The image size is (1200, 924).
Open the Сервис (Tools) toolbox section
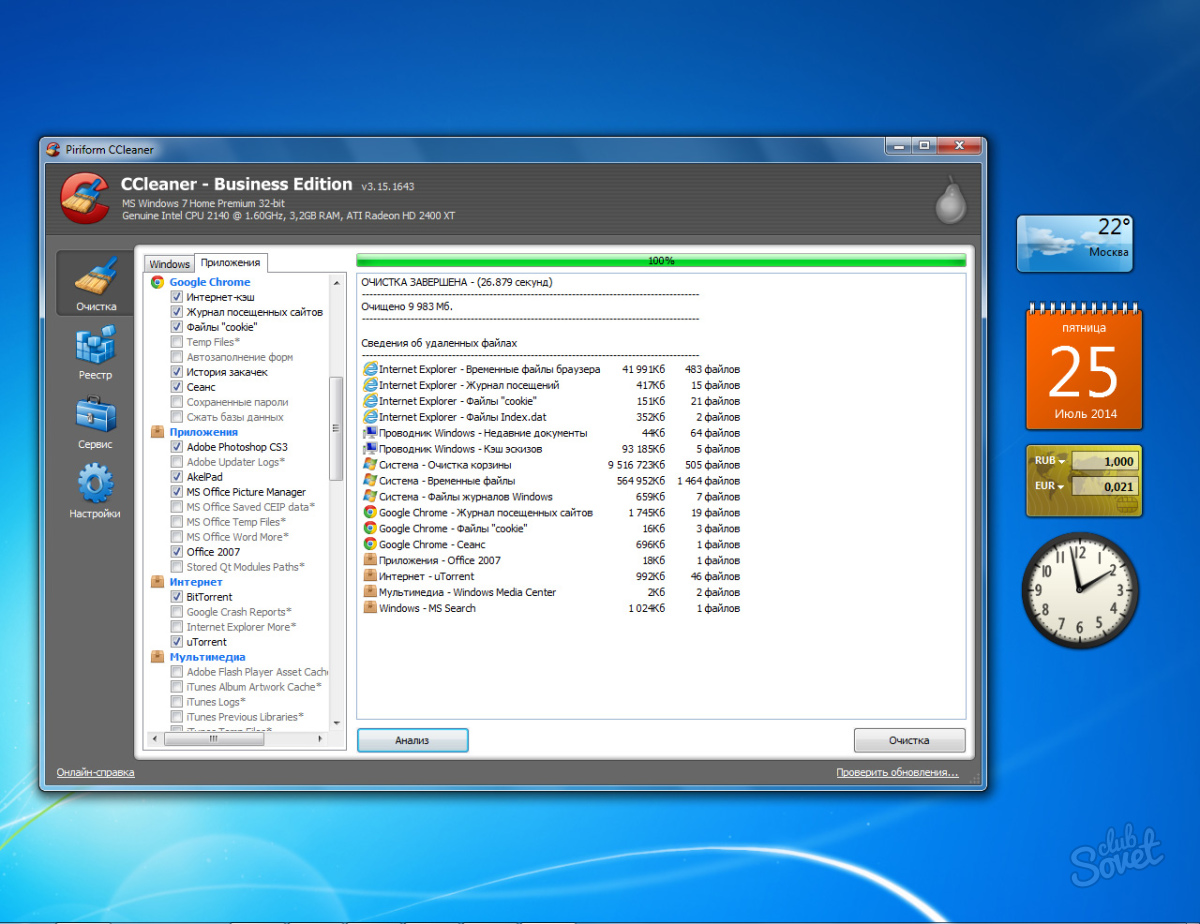pos(96,422)
